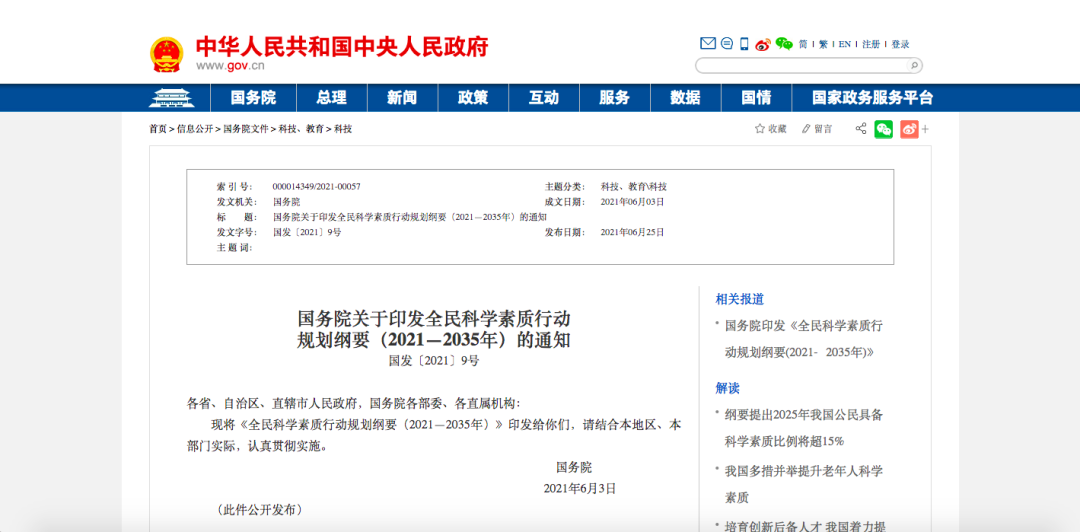Share via red Weibo button

[908, 129]
